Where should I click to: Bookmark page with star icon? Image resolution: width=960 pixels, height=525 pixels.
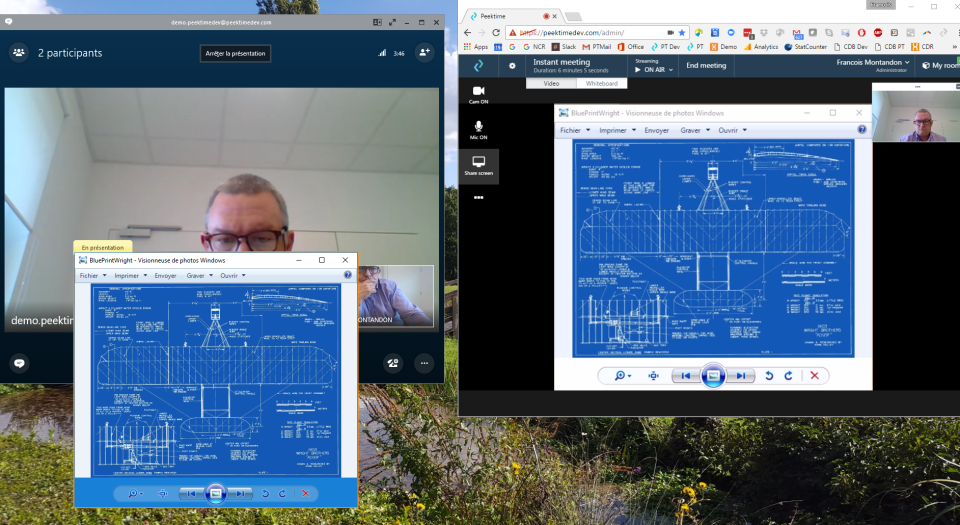tap(682, 32)
